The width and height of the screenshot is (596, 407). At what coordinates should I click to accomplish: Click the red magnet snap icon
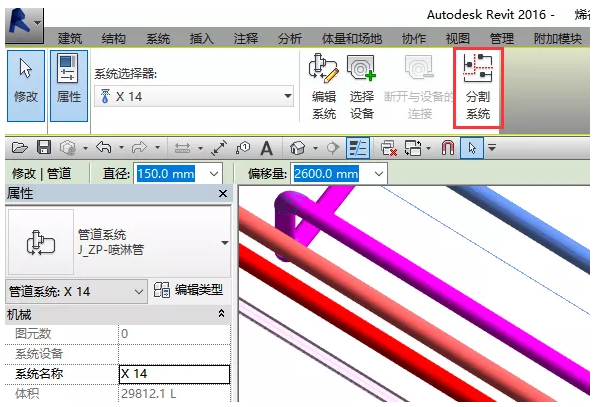(448, 148)
